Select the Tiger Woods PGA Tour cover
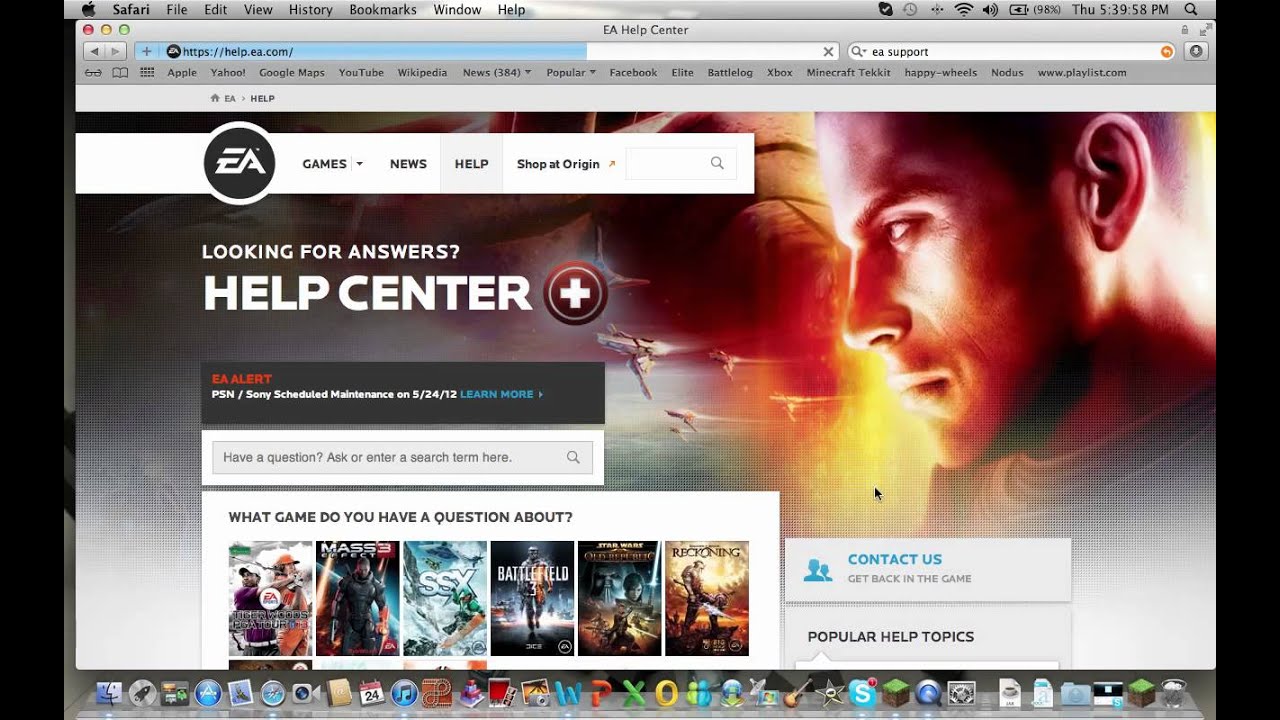The image size is (1280, 720). click(270, 598)
